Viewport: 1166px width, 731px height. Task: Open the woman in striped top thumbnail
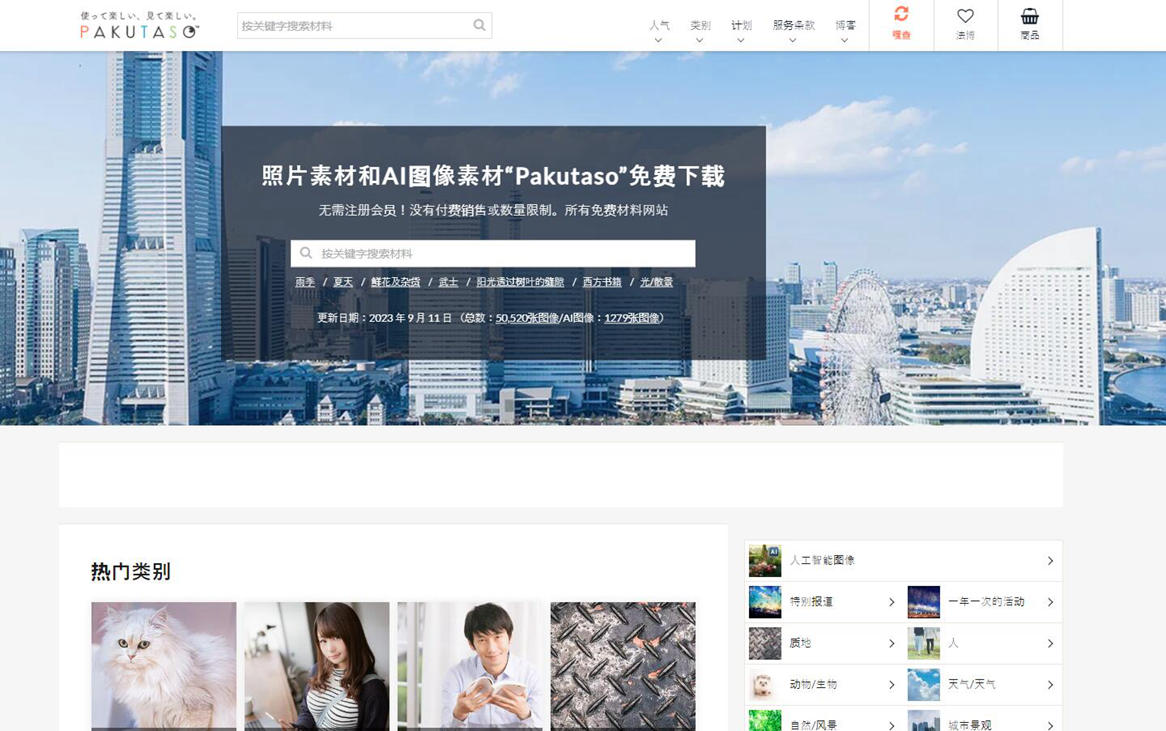[317, 666]
